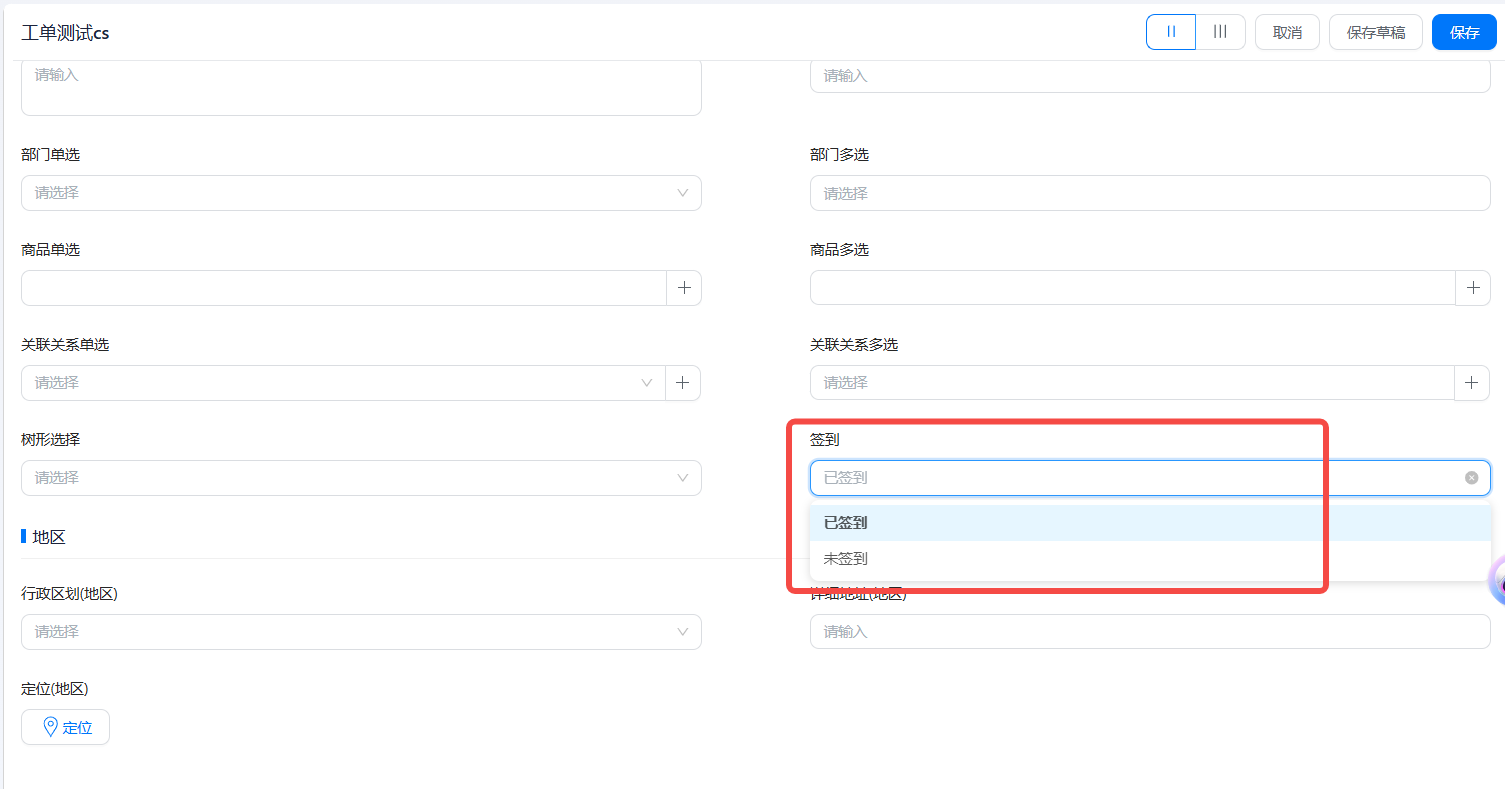This screenshot has width=1505, height=789.
Task: Open the 行政区划(地区) dropdown
Action: pos(361,632)
